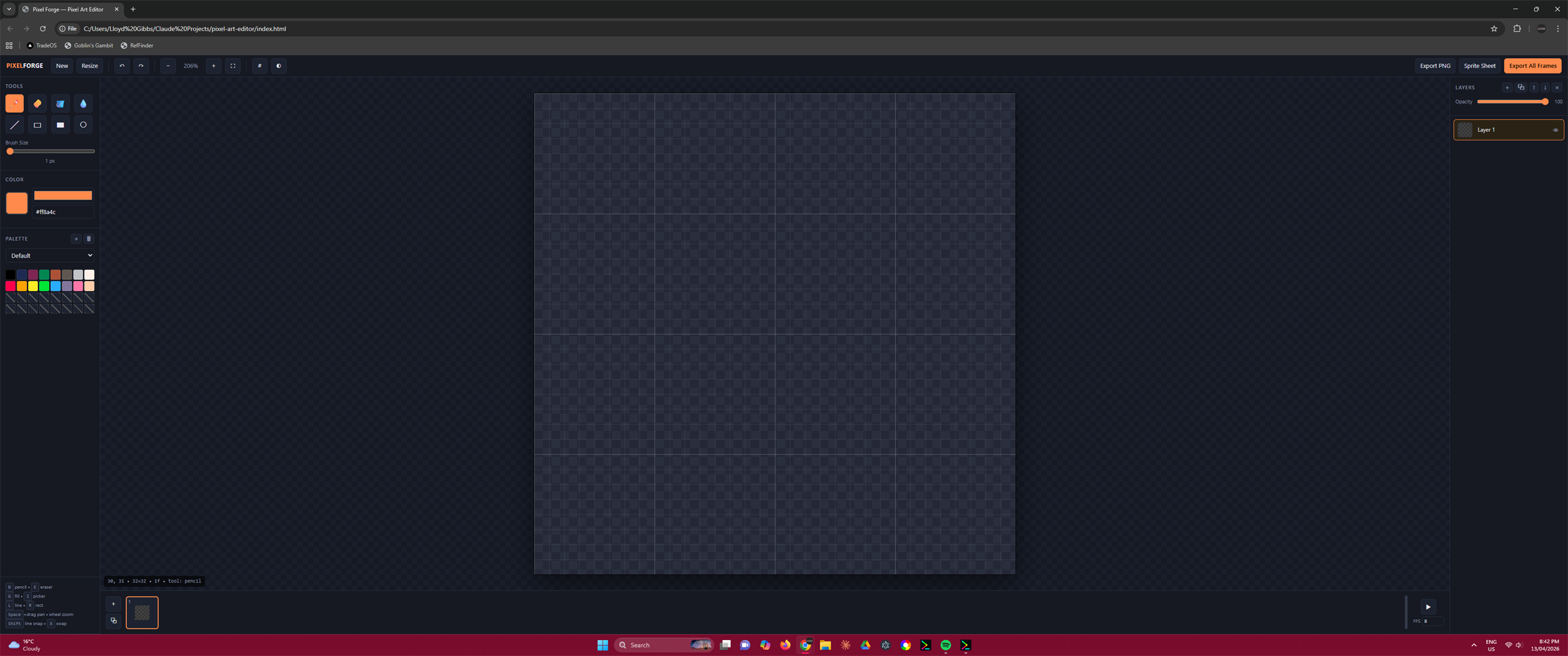
Task: Open the Goblin's Gambit bookmark
Action: click(x=89, y=45)
